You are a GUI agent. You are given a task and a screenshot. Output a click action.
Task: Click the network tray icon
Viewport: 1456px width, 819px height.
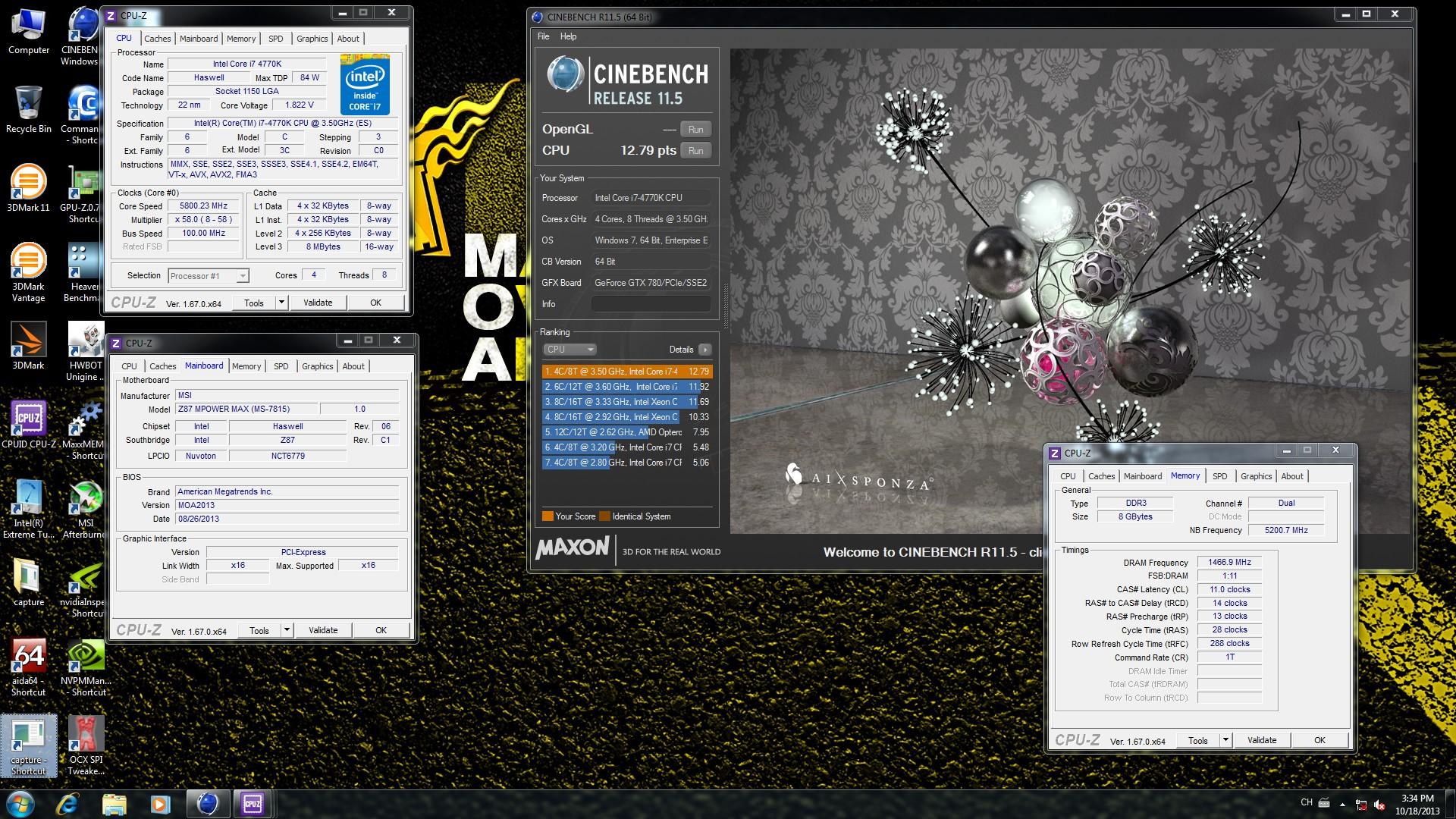[x=1361, y=805]
